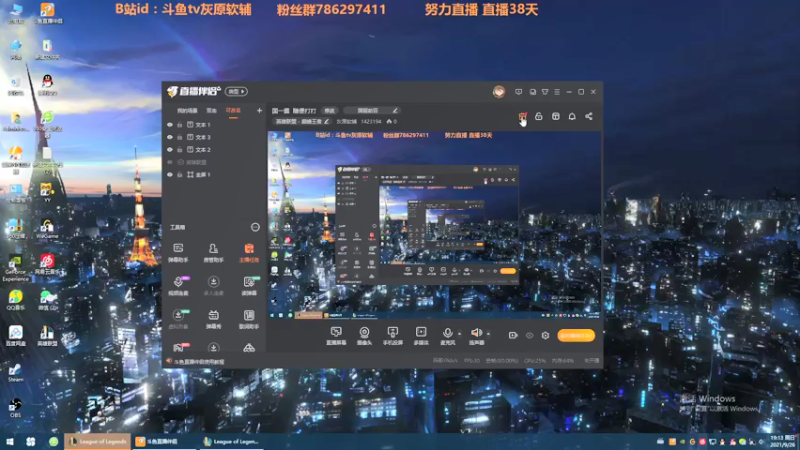The width and height of the screenshot is (800, 450).
Task: Hide the 全屏 1 source layer
Action: tap(170, 174)
